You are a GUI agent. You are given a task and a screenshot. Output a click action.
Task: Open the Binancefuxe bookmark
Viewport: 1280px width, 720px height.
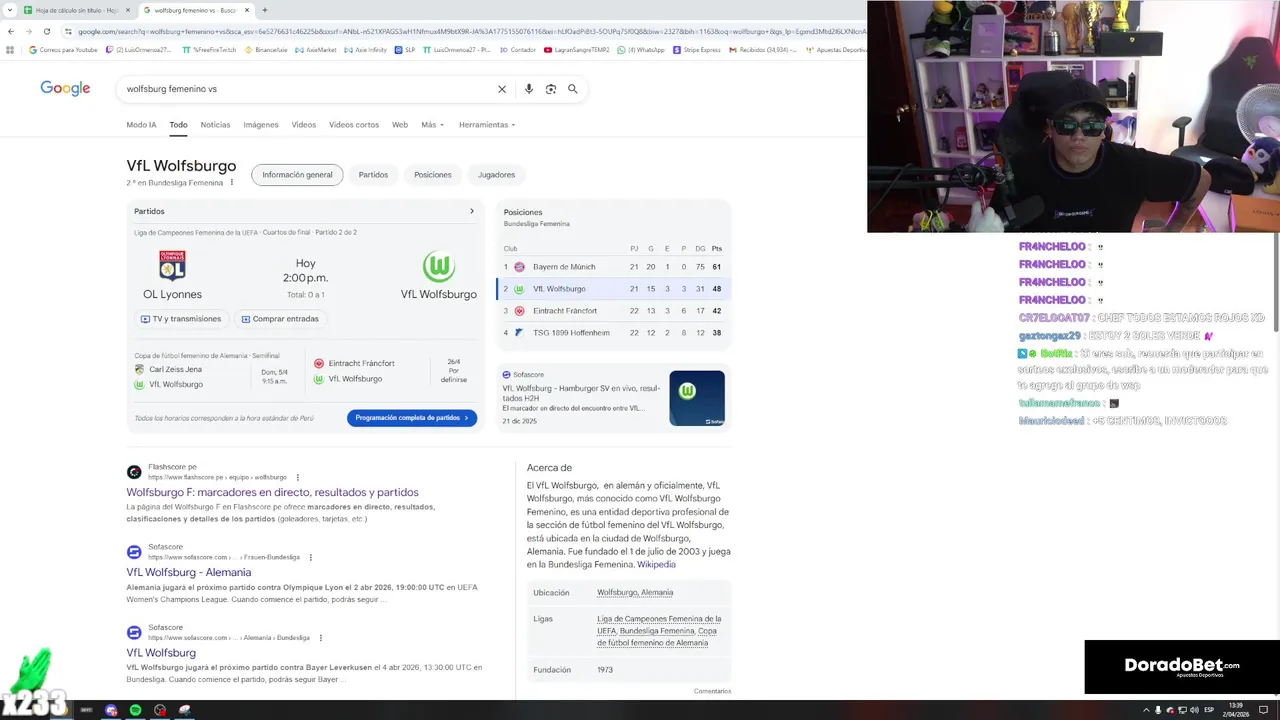point(266,49)
